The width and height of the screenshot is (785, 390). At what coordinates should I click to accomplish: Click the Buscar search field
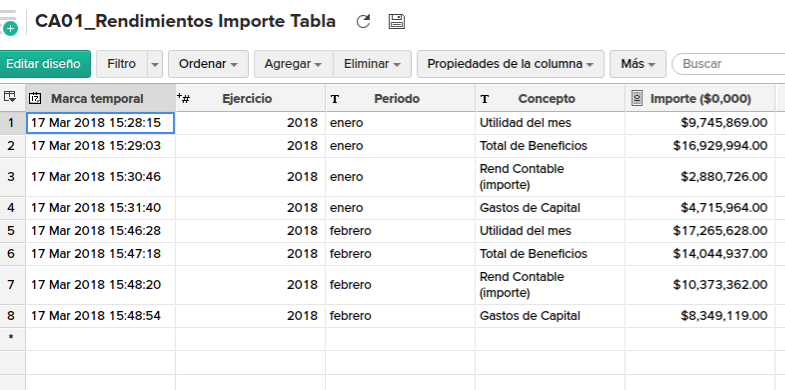point(728,64)
